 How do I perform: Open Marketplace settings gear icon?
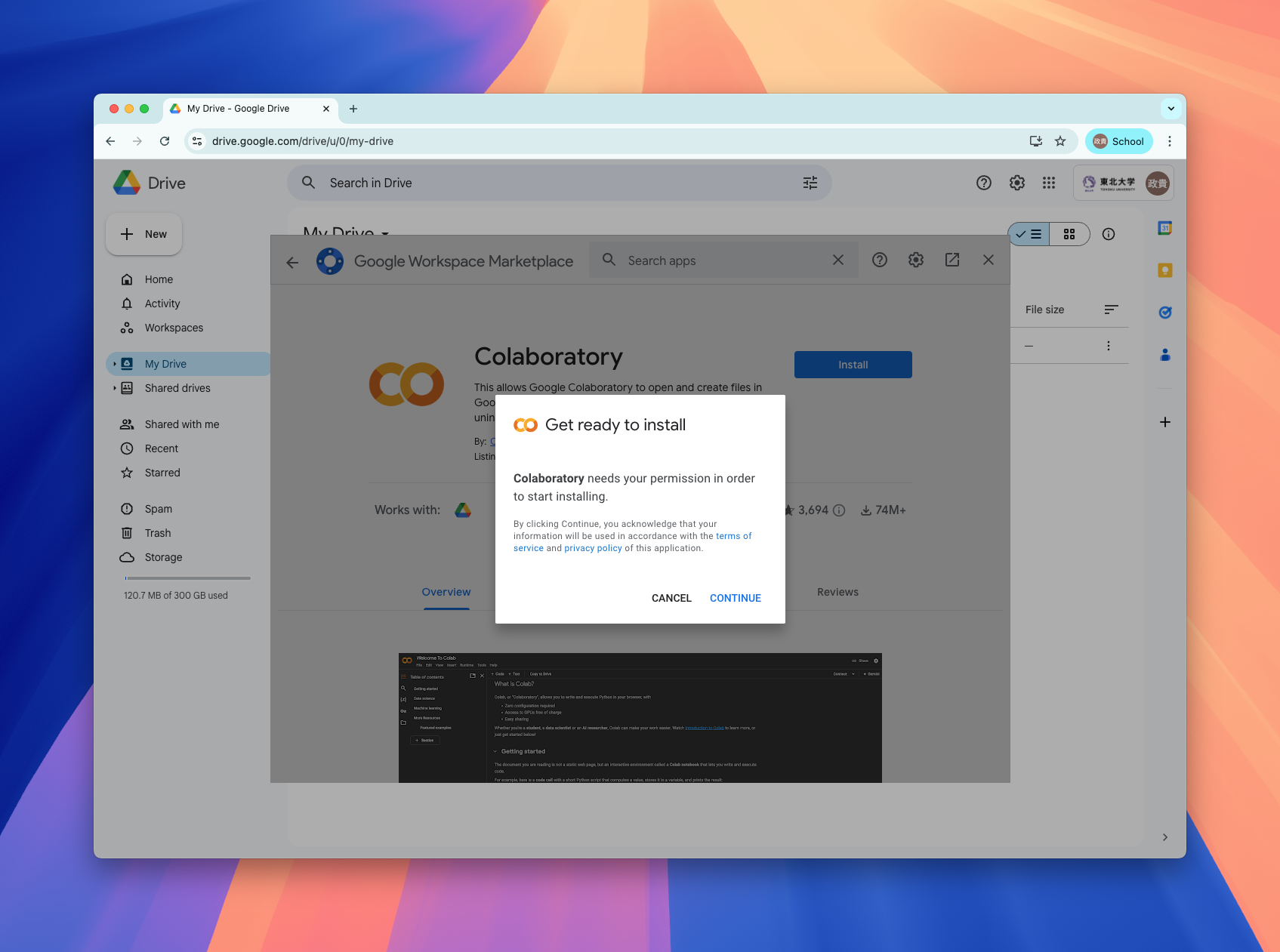(x=916, y=260)
